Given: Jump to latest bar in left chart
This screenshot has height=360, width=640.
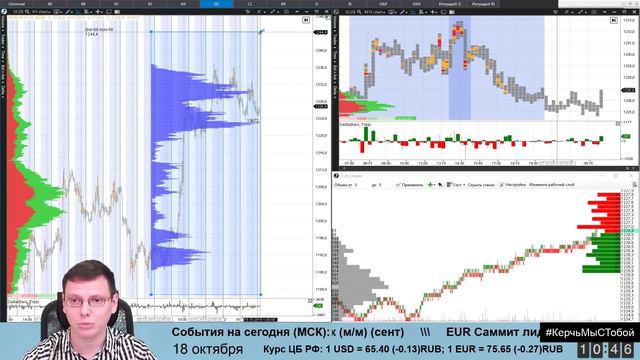Looking at the screenshot, I should [306, 20].
